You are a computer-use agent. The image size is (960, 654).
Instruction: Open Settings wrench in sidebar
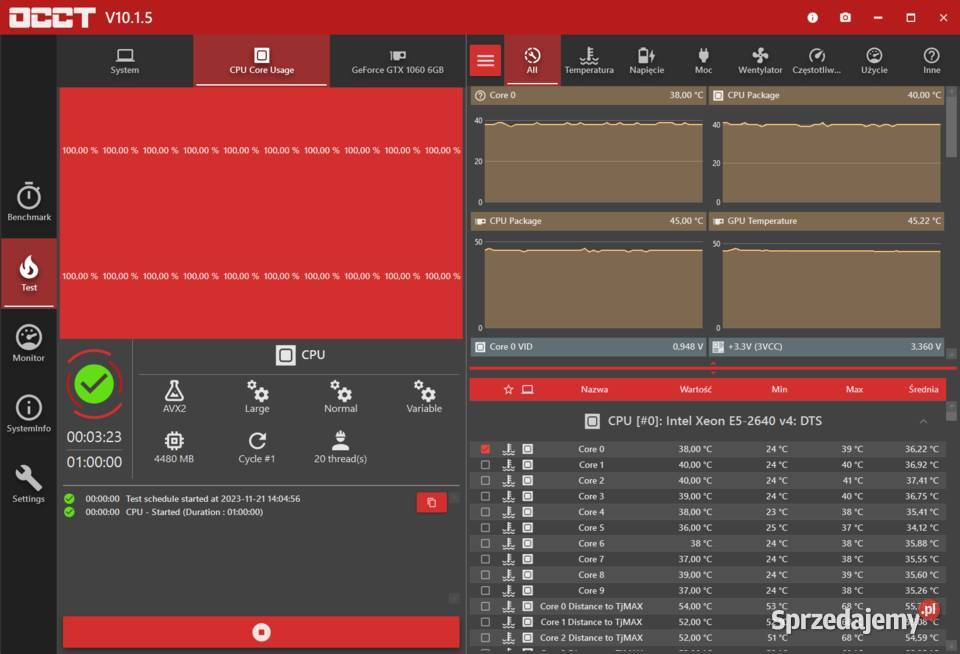coord(29,484)
